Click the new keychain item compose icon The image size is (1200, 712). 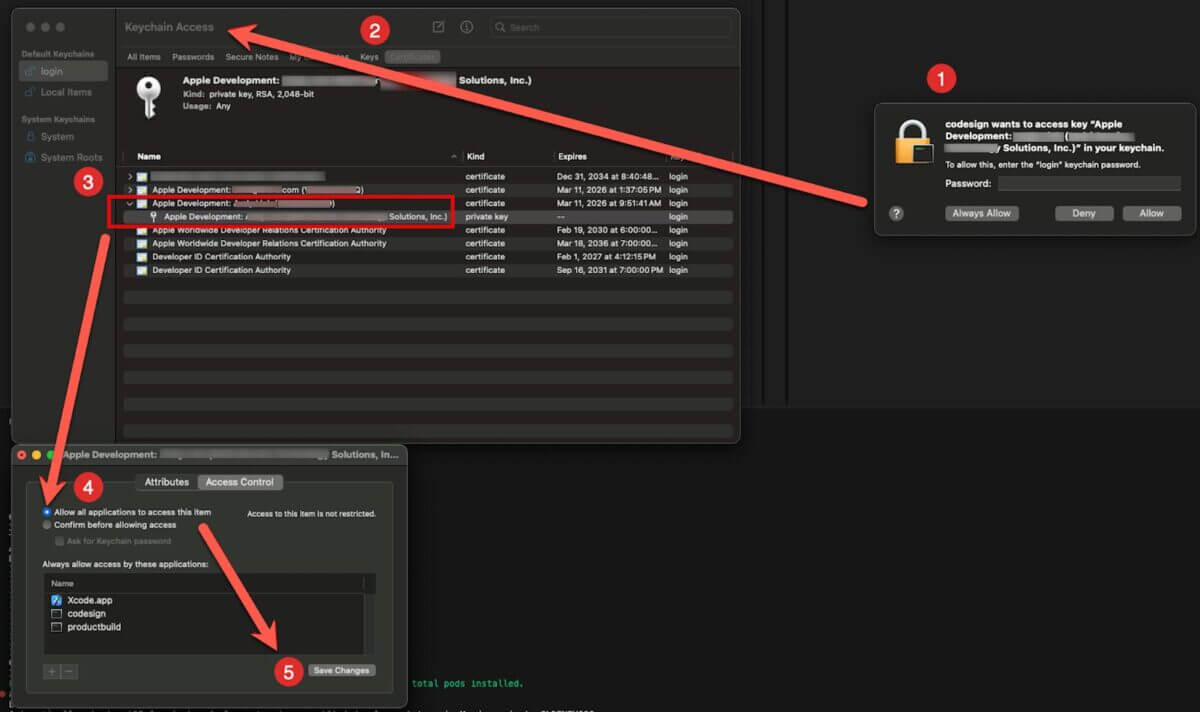pos(438,27)
